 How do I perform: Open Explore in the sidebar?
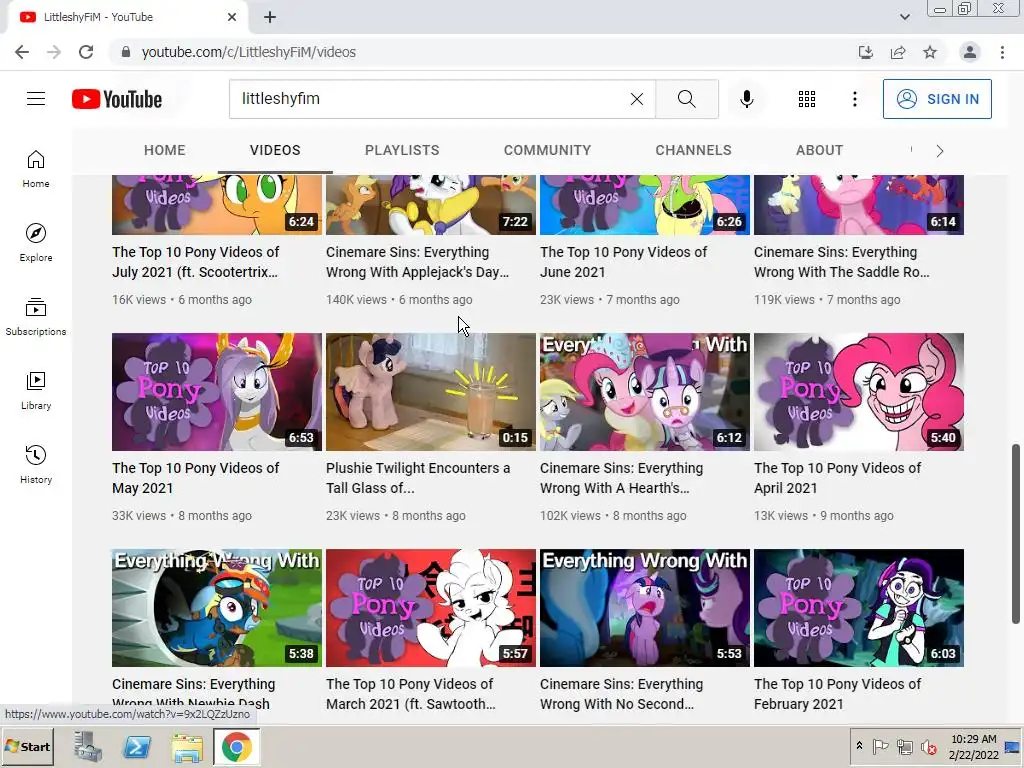[x=36, y=243]
